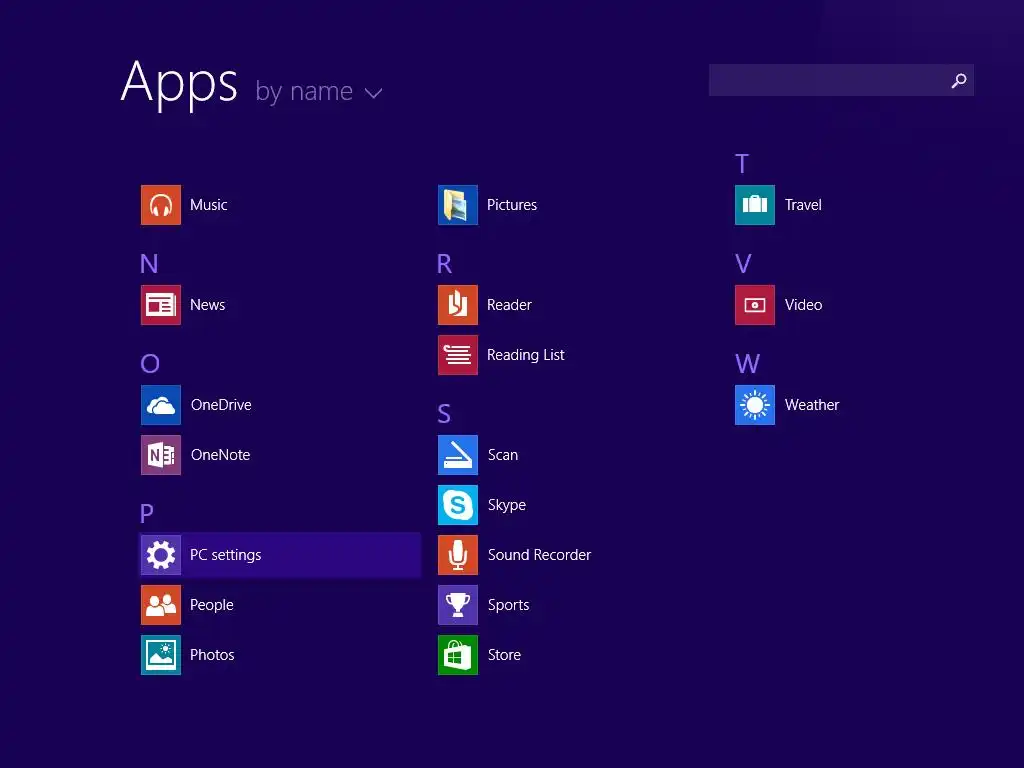The image size is (1024, 768).
Task: Click the T group letter header
Action: (x=742, y=163)
